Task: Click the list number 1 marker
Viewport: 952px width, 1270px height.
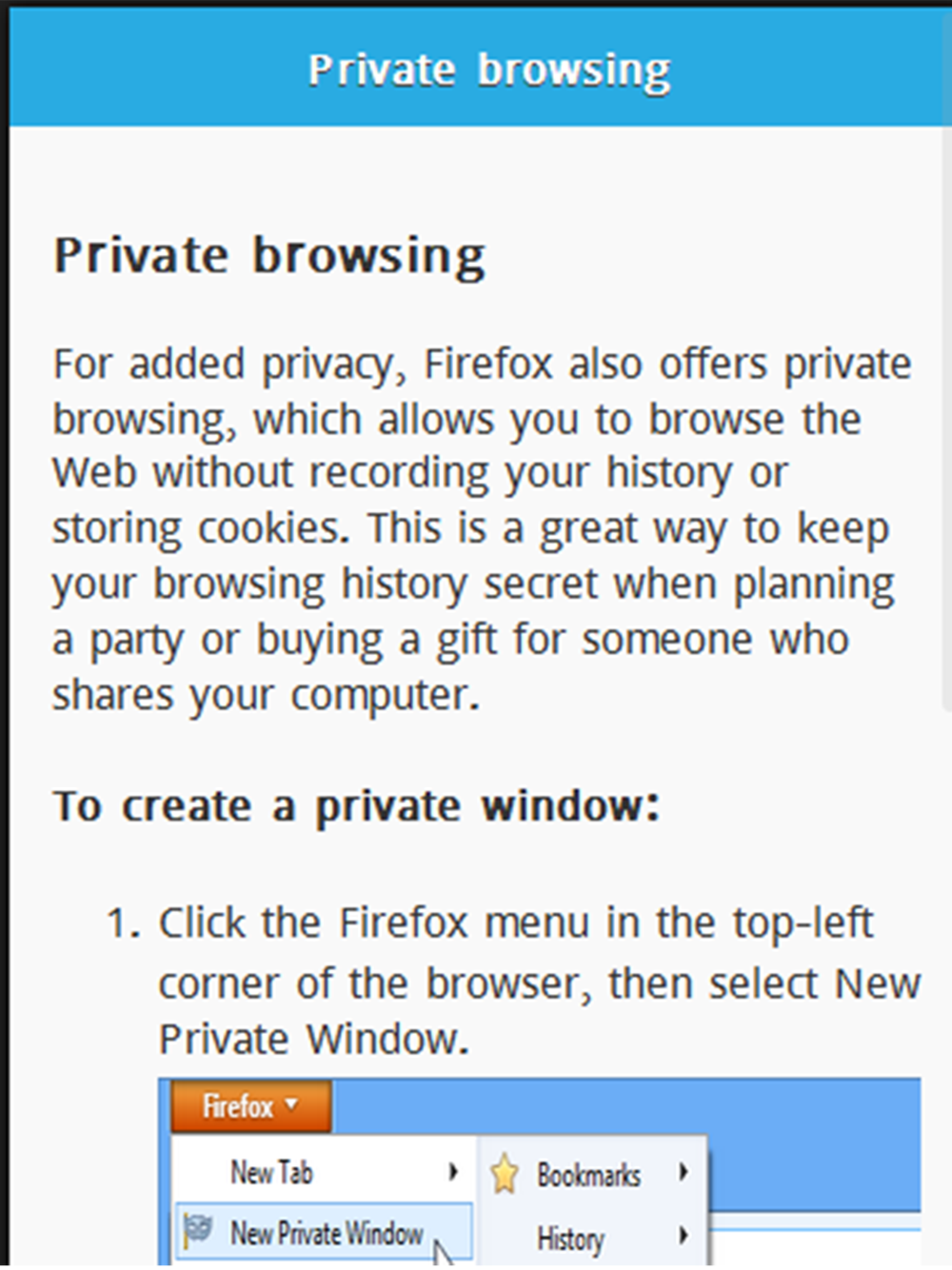Action: tap(125, 923)
